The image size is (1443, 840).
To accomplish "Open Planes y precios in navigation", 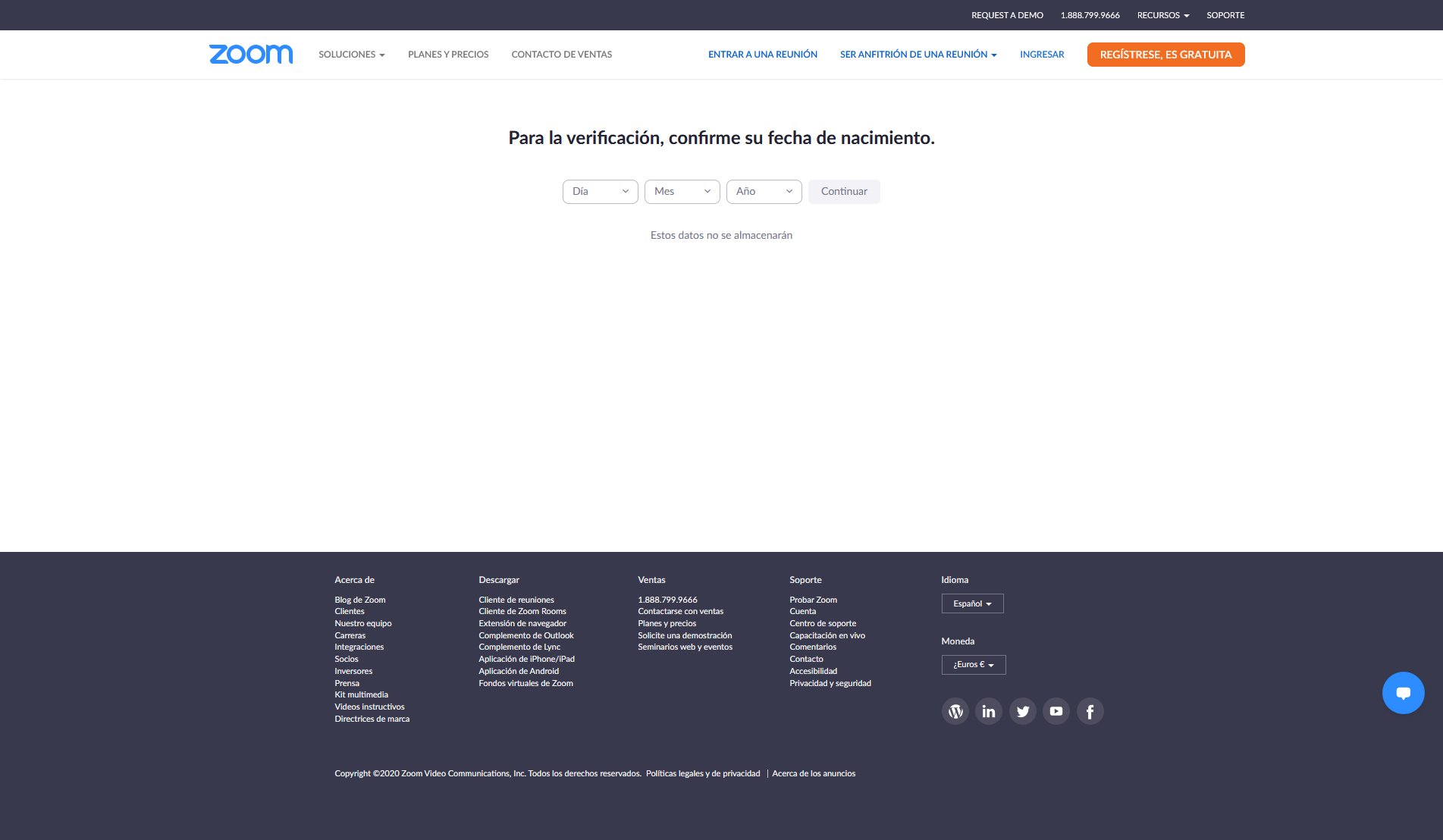I will [x=448, y=55].
